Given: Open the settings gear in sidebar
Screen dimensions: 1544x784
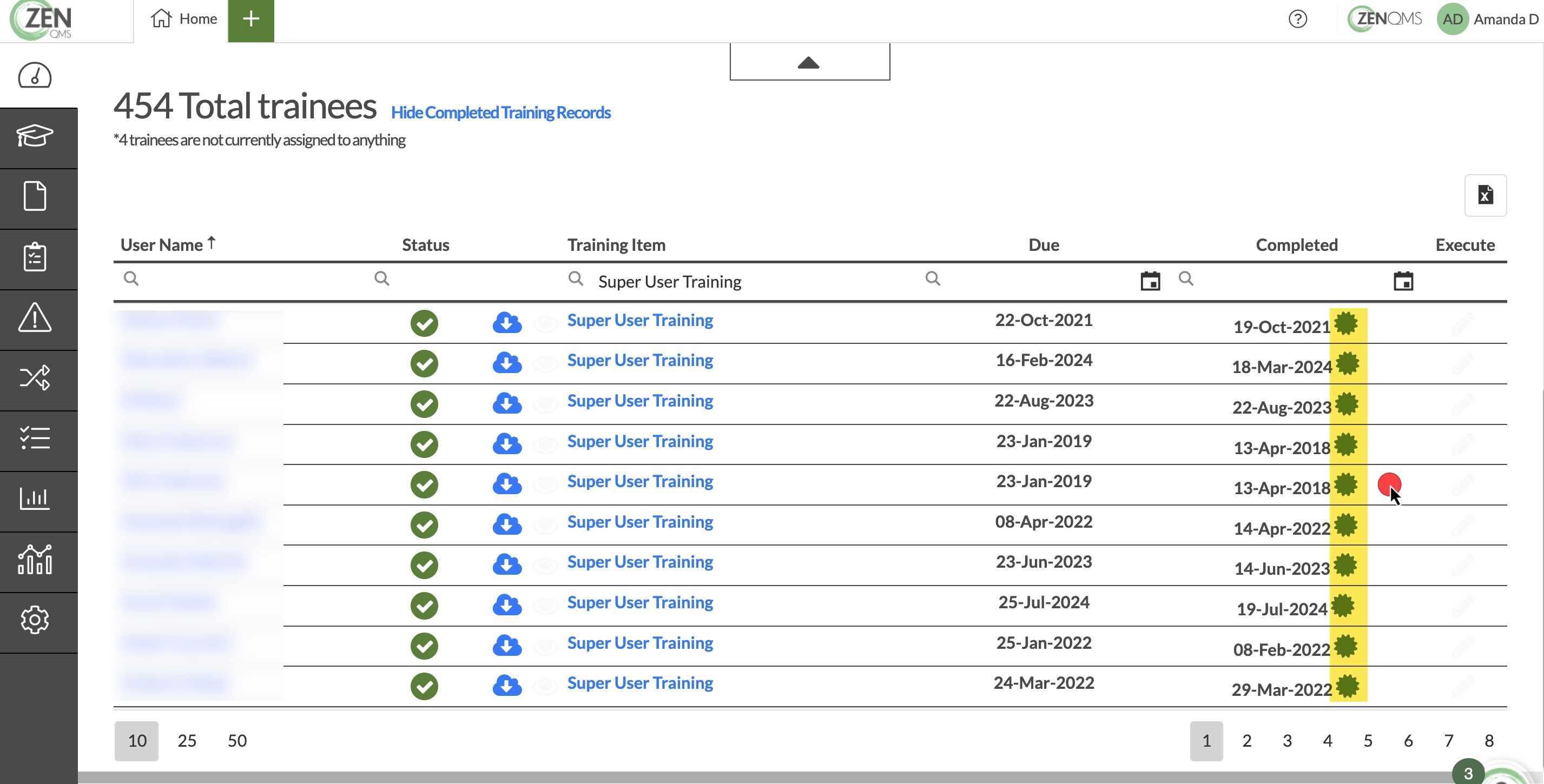Looking at the screenshot, I should click(35, 620).
